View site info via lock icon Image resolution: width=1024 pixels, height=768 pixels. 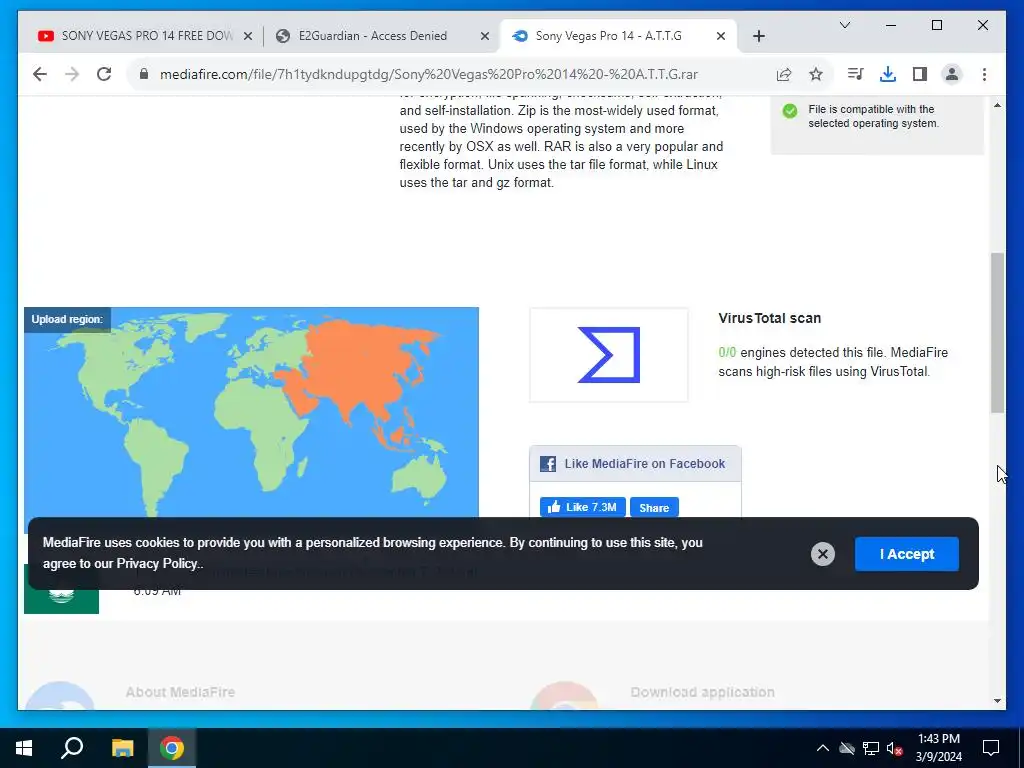[144, 74]
